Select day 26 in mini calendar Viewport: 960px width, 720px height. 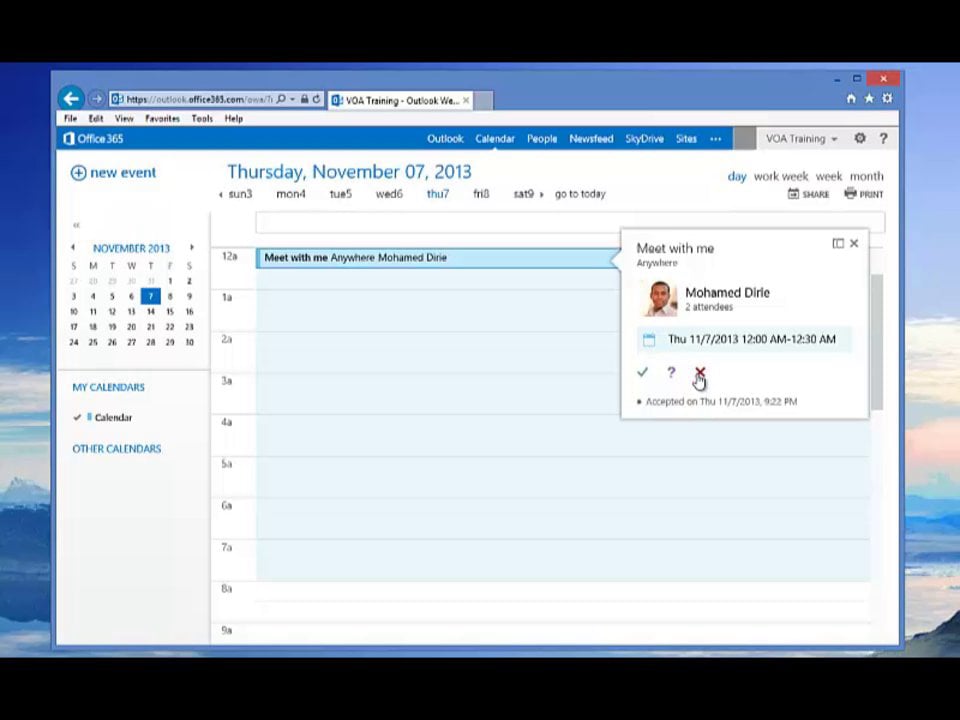pyautogui.click(x=112, y=342)
